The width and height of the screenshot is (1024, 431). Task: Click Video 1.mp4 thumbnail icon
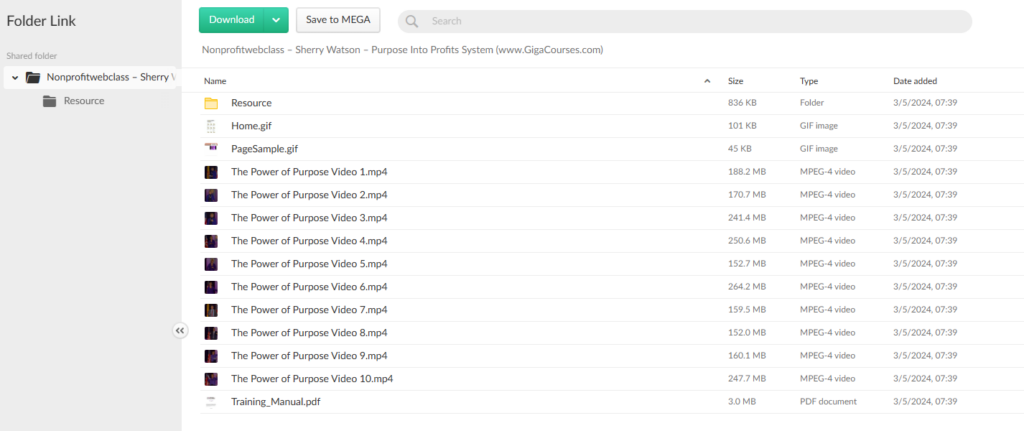point(211,172)
